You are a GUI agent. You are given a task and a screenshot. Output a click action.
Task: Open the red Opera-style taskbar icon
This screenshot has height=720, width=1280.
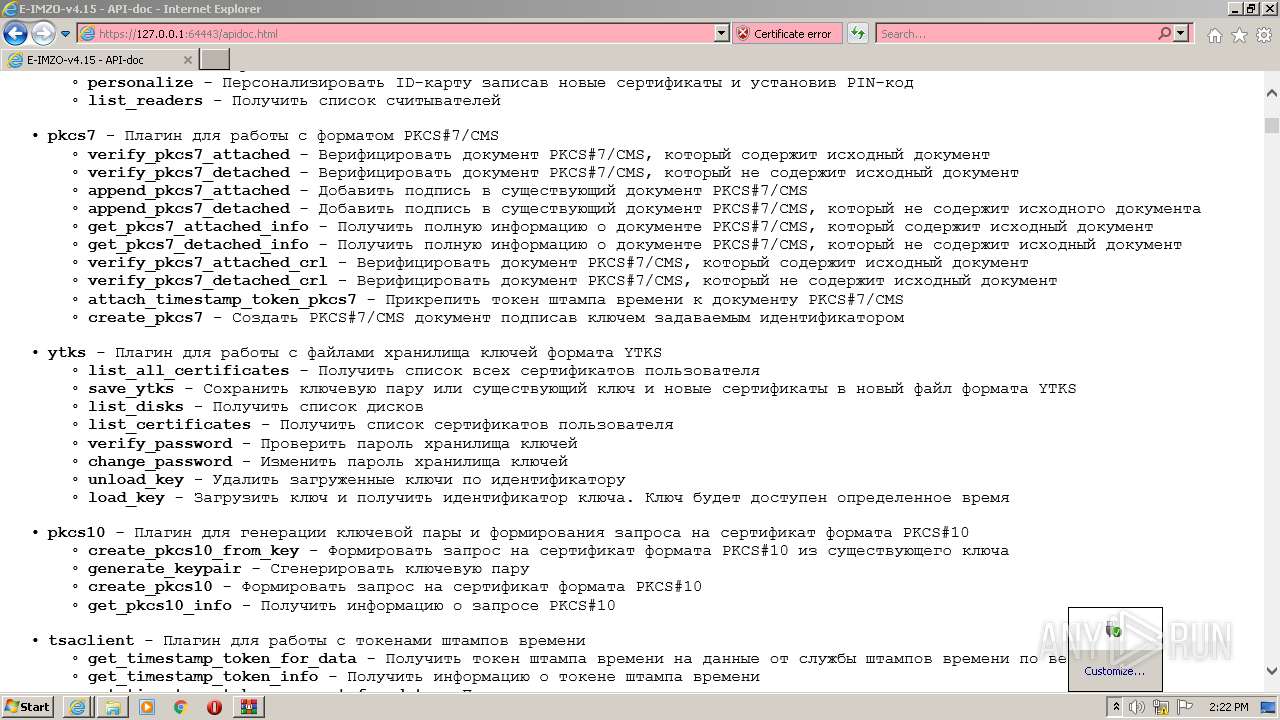click(x=214, y=707)
